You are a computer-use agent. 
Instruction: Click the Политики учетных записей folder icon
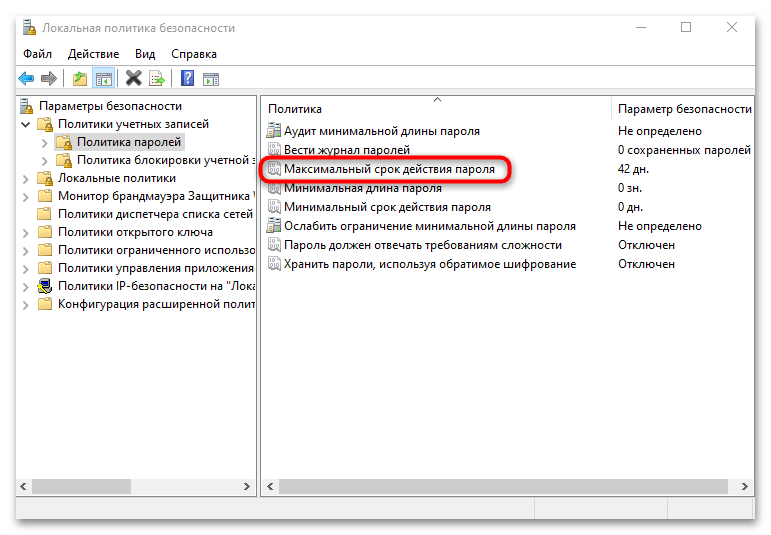[x=45, y=124]
